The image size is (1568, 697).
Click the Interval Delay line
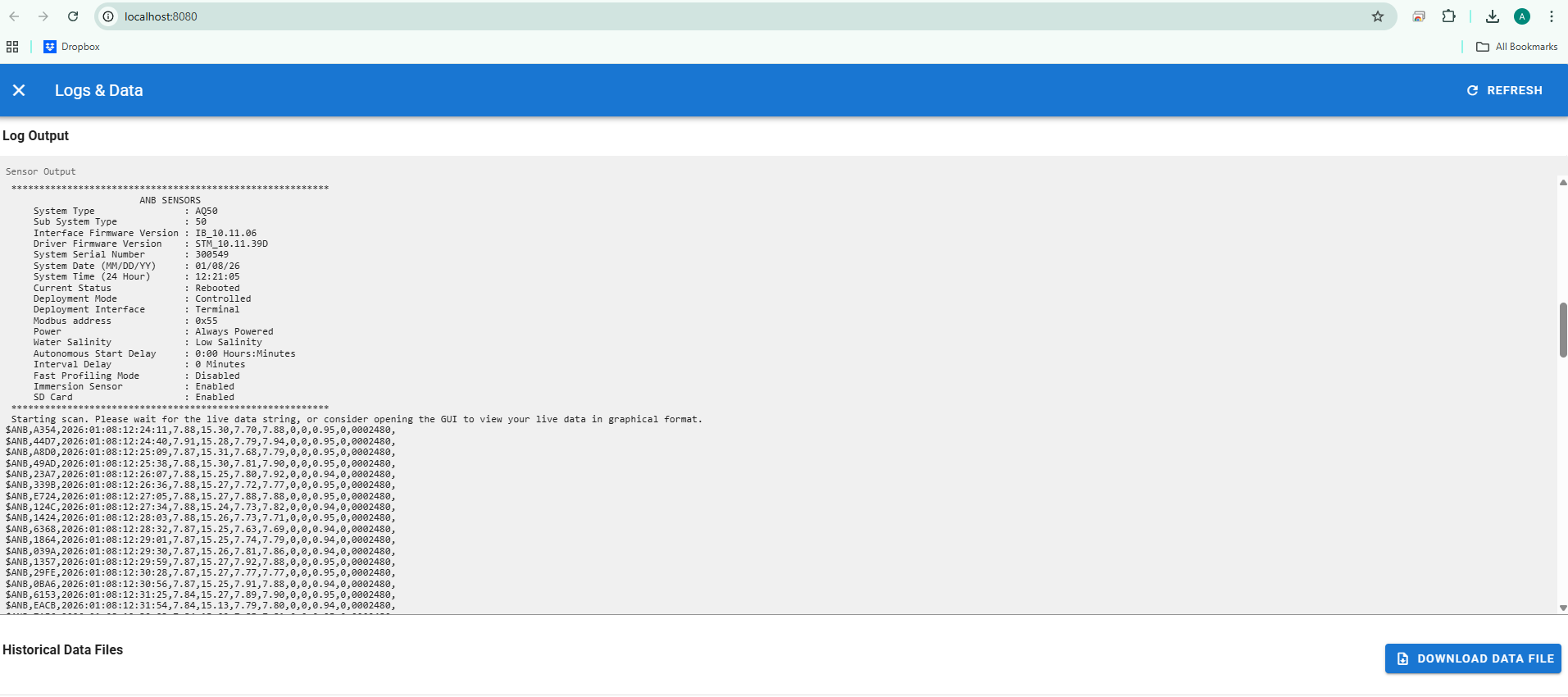pyautogui.click(x=139, y=364)
